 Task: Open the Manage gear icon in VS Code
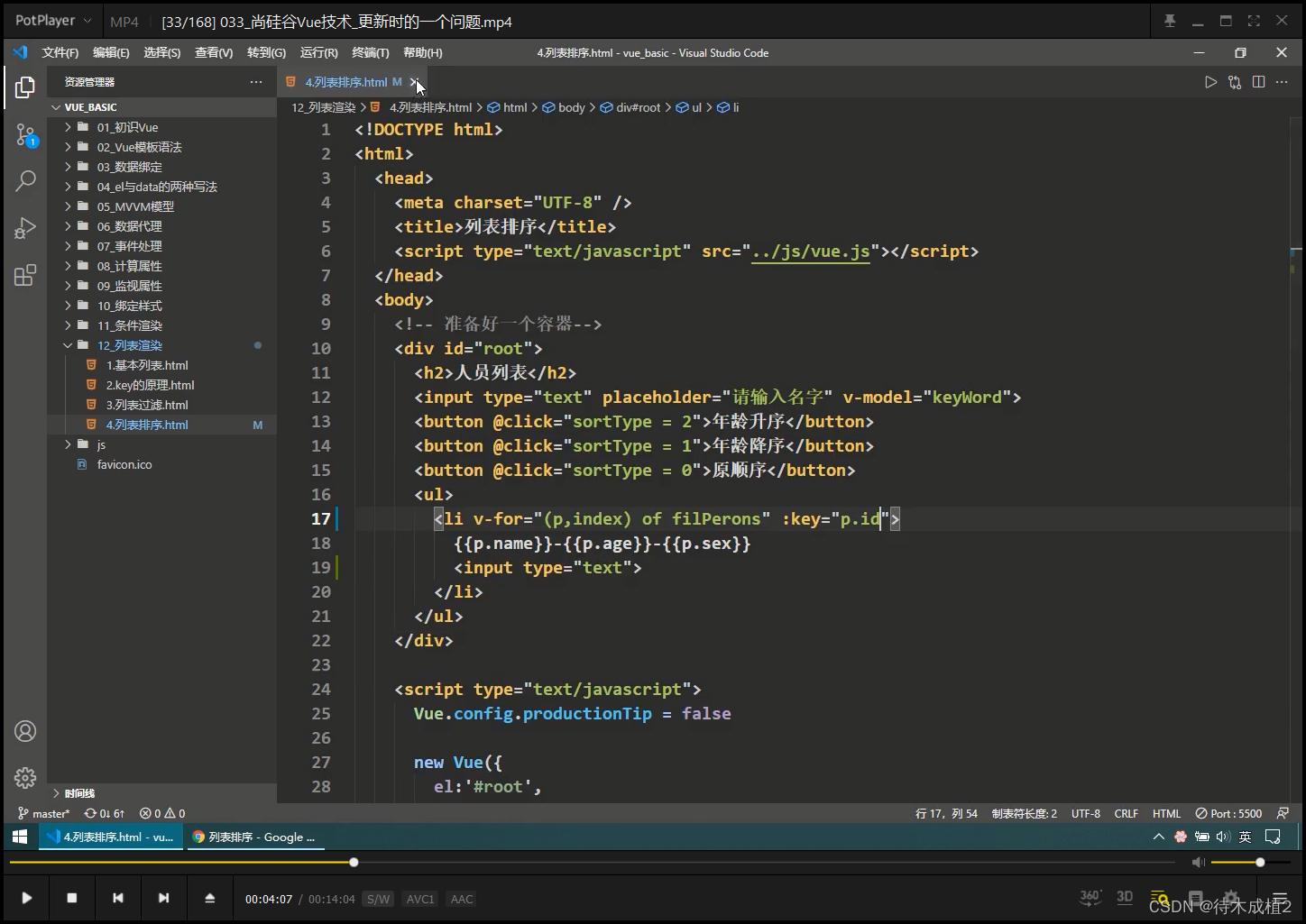coord(25,777)
